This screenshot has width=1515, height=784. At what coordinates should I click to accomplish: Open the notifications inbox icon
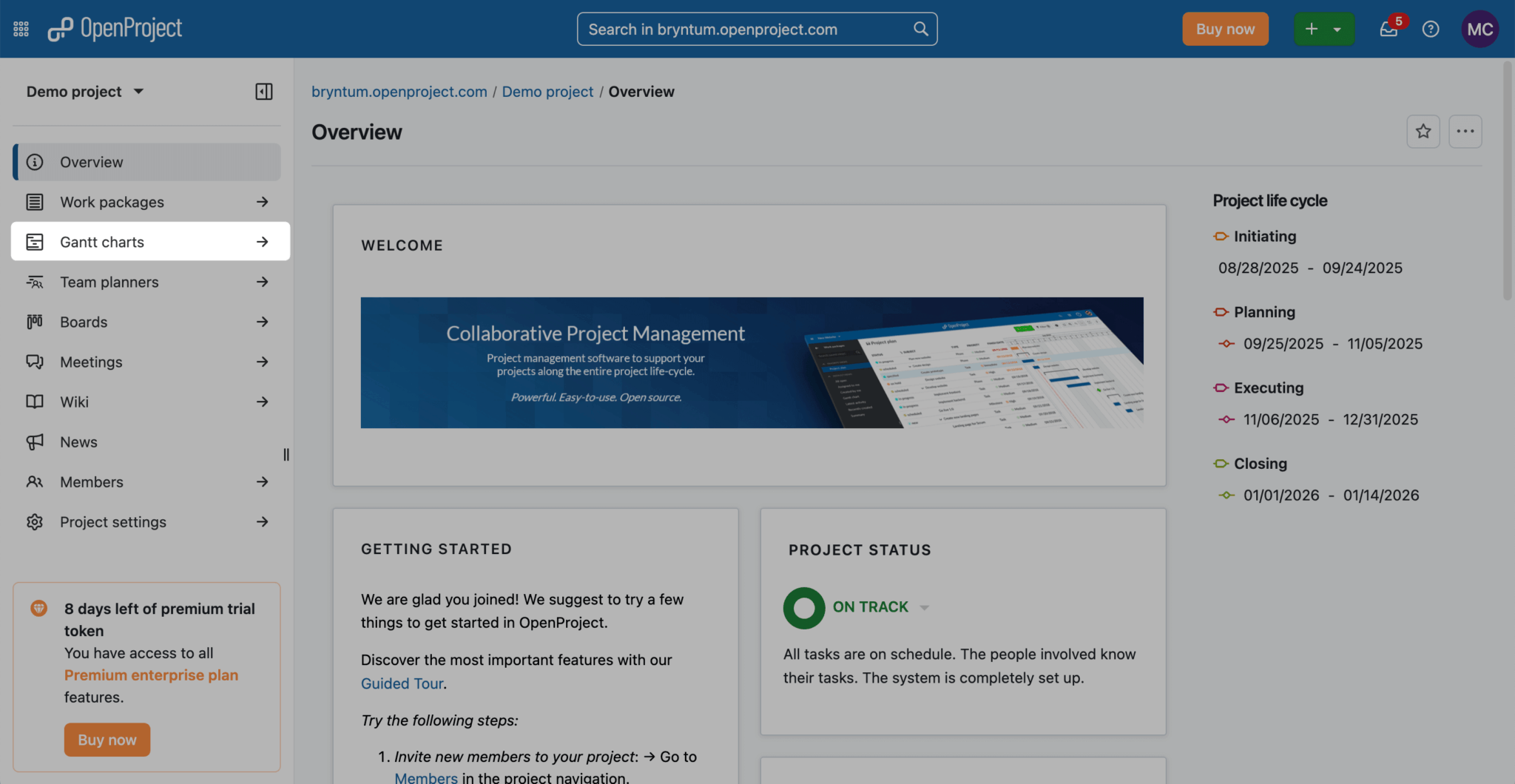click(1389, 29)
